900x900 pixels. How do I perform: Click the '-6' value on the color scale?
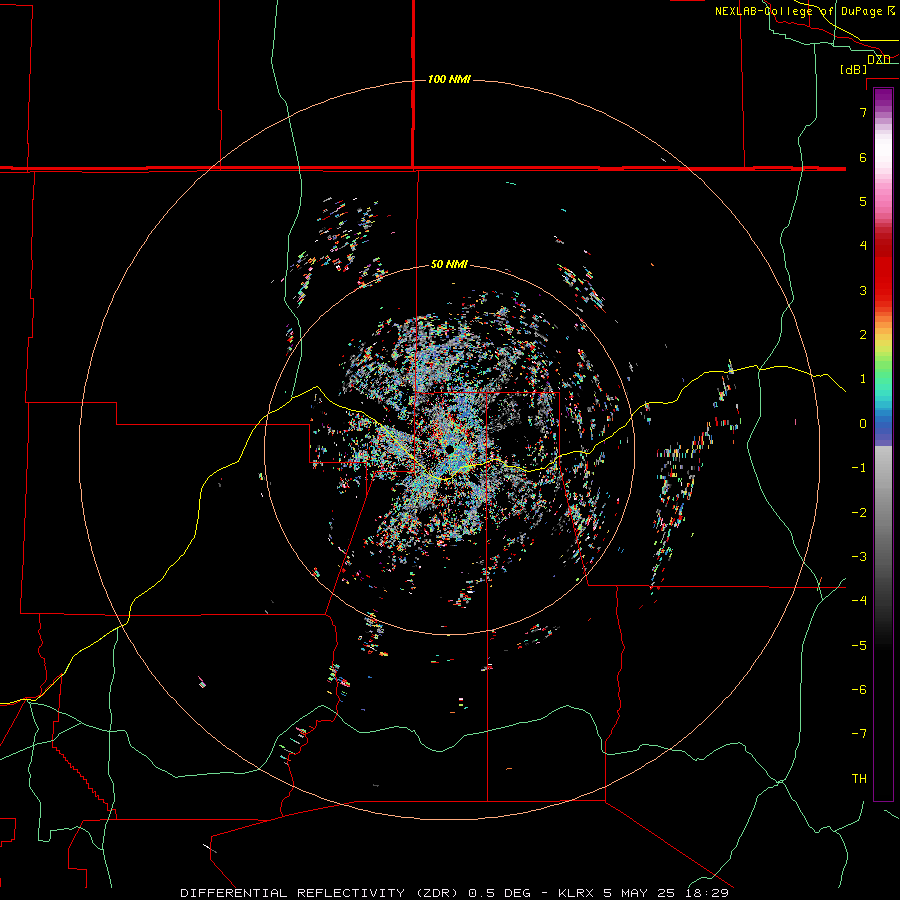click(859, 690)
